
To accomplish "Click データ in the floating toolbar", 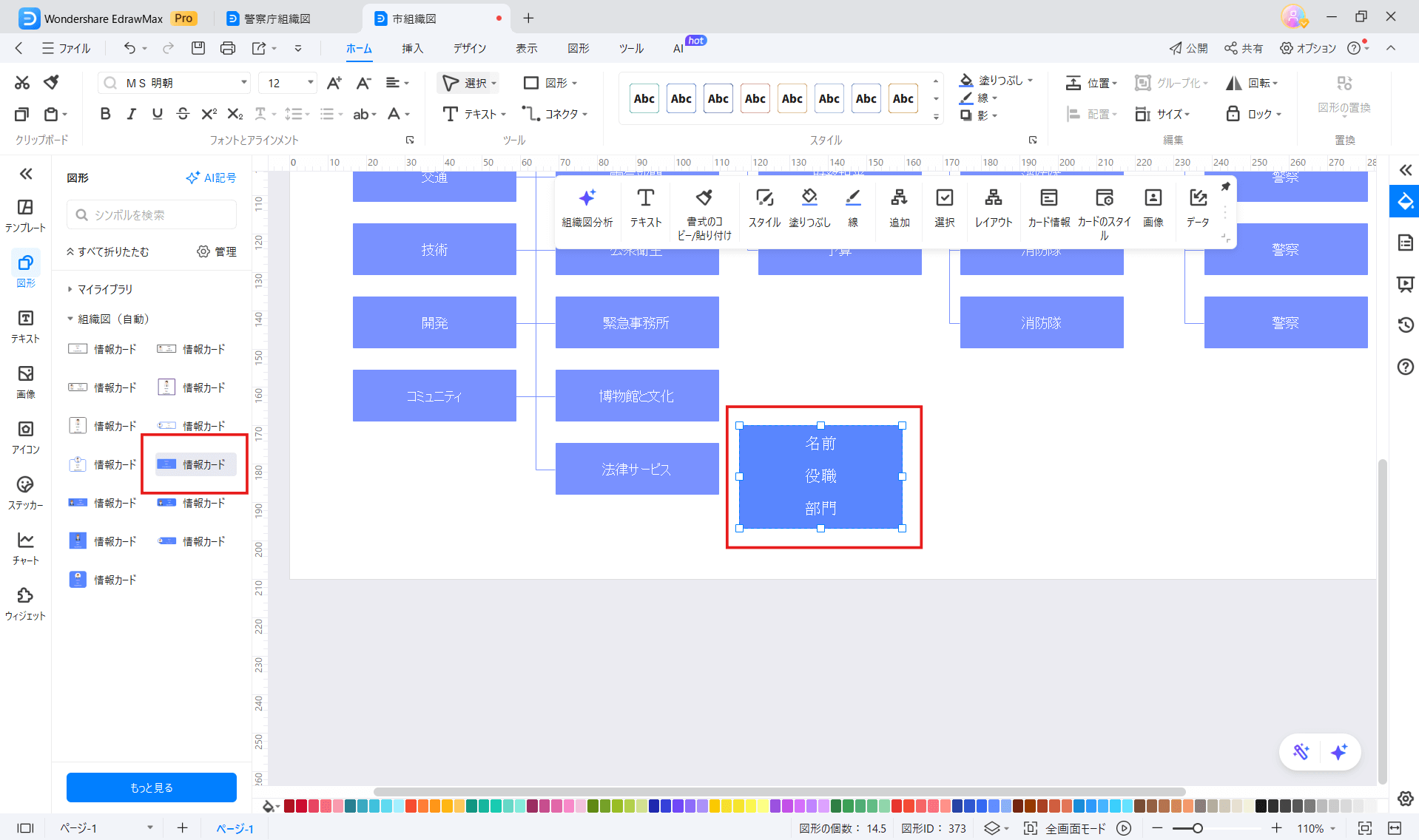I will (1198, 208).
